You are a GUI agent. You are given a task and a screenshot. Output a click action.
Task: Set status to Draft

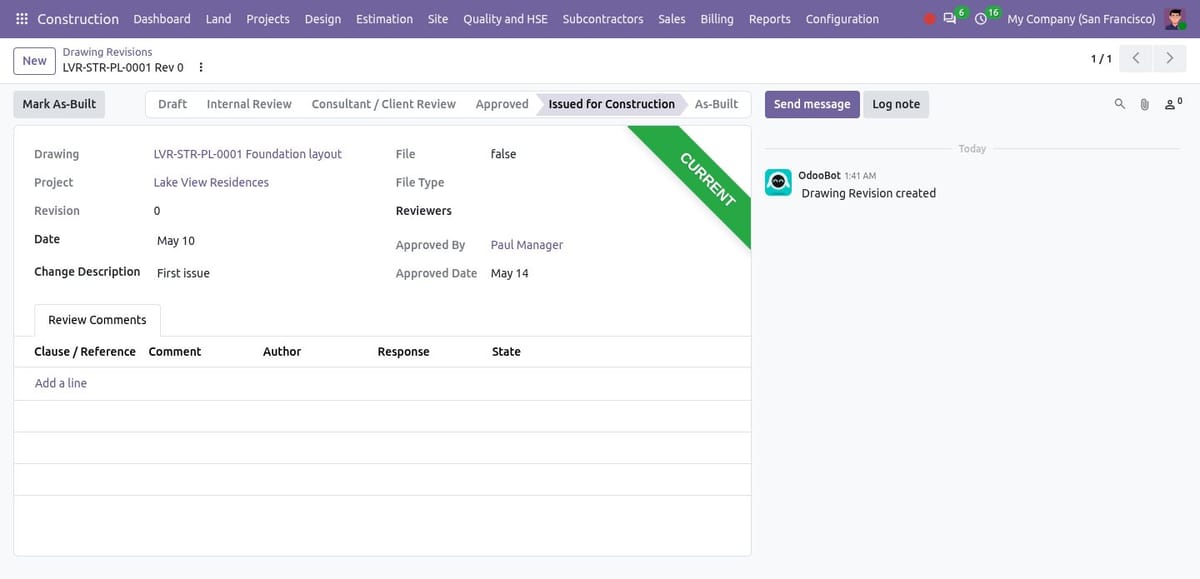[x=172, y=104]
